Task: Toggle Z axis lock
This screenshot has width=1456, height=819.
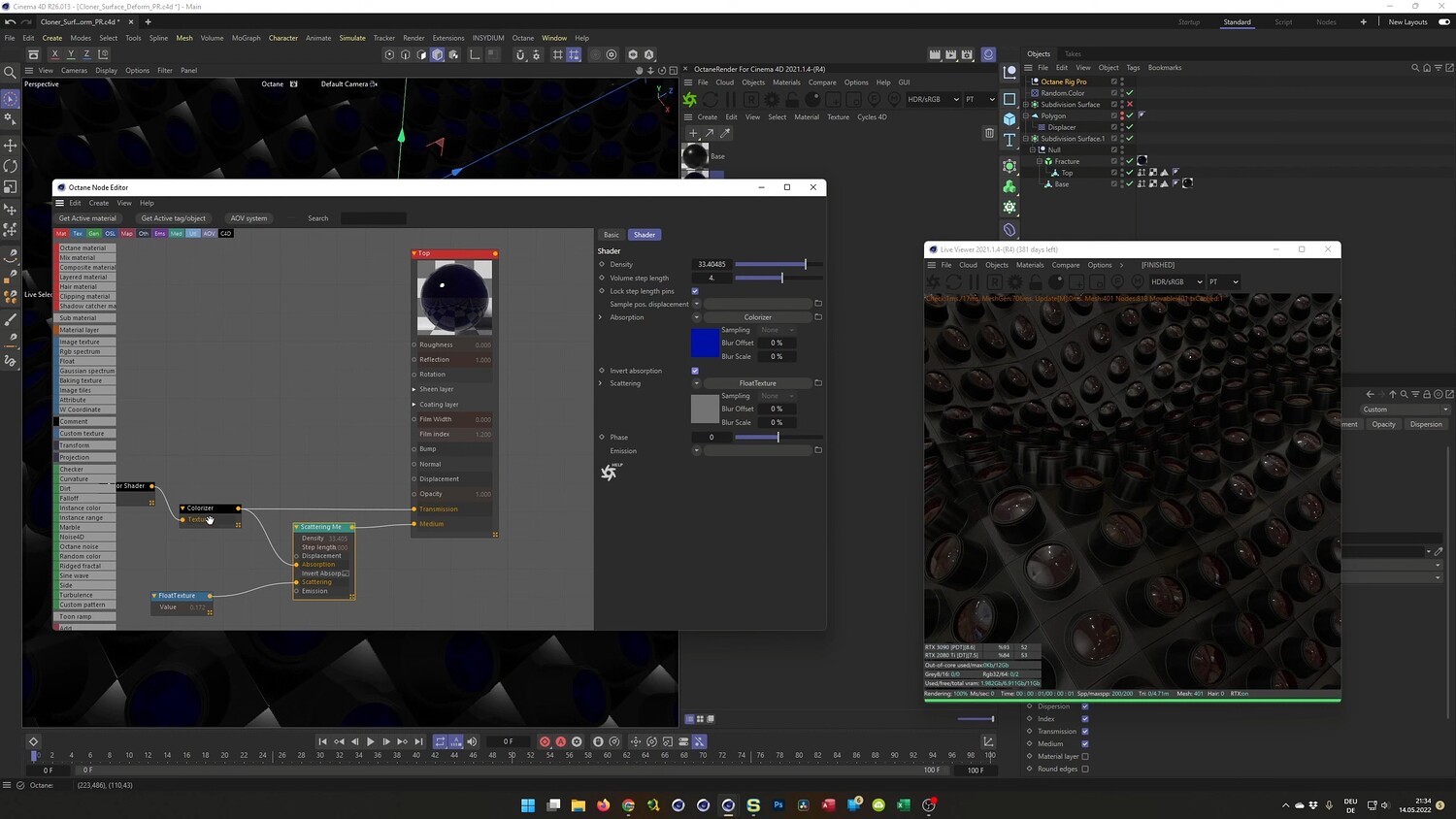Action: coord(87,54)
